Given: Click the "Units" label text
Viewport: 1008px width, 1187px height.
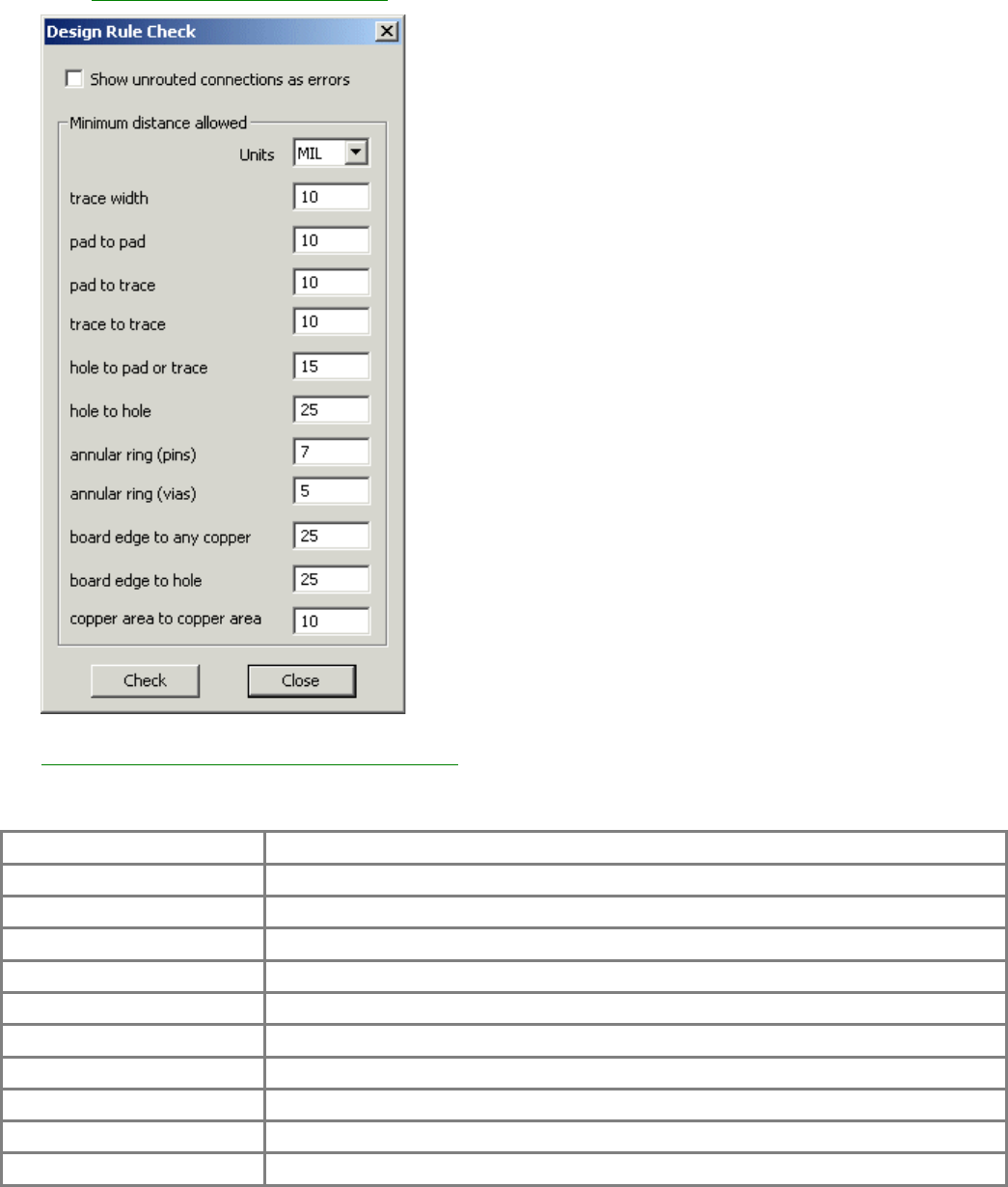Looking at the screenshot, I should tap(257, 154).
